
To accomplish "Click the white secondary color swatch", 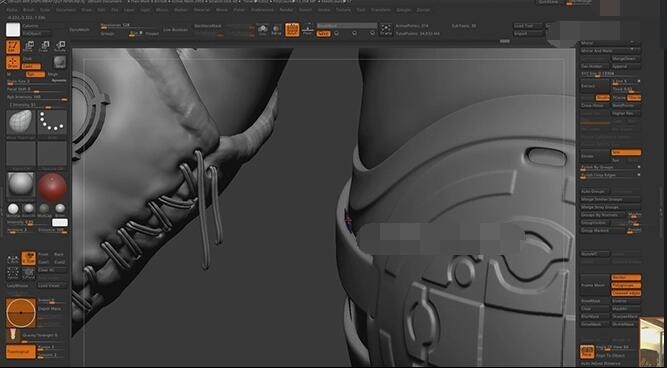I will click(60, 223).
